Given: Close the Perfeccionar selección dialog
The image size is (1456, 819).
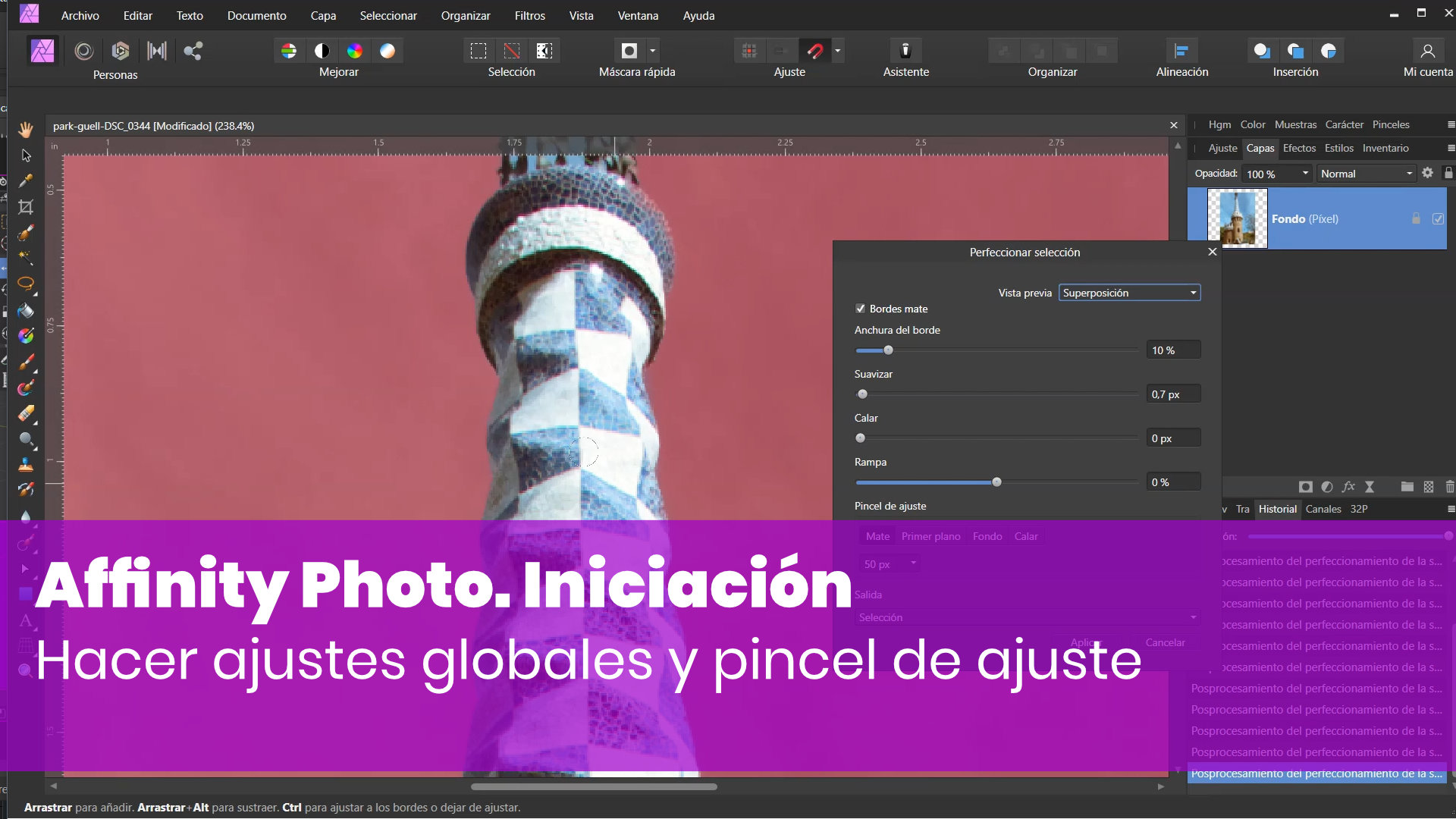Looking at the screenshot, I should click(1212, 252).
